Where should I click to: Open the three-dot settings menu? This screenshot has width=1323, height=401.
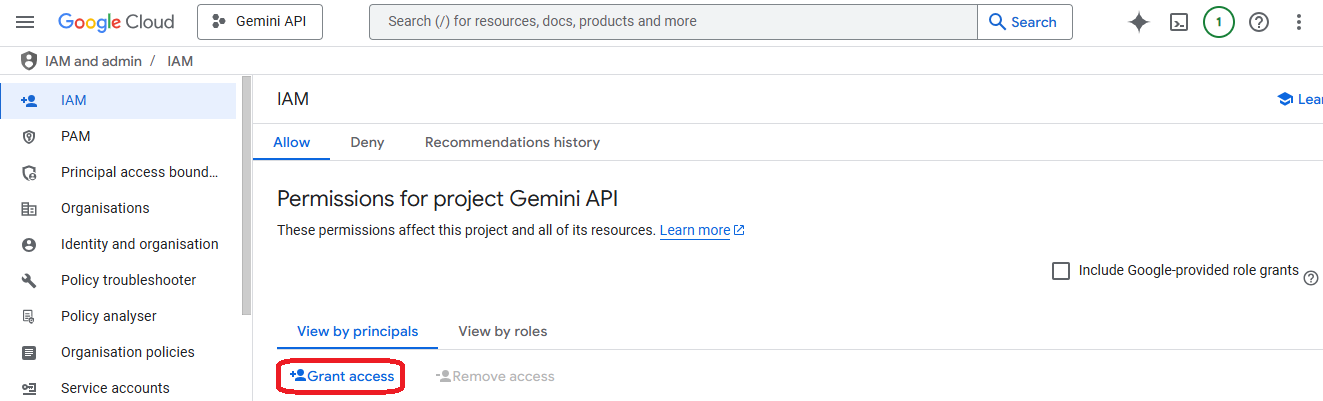pyautogui.click(x=1299, y=22)
